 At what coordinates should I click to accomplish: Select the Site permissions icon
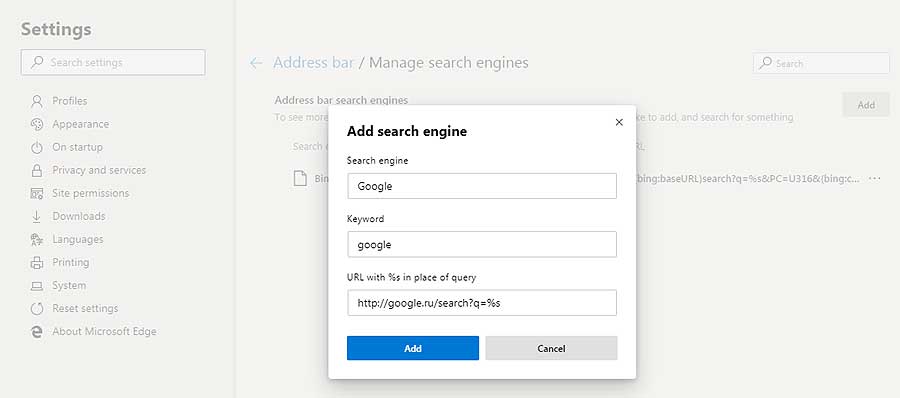pos(37,194)
